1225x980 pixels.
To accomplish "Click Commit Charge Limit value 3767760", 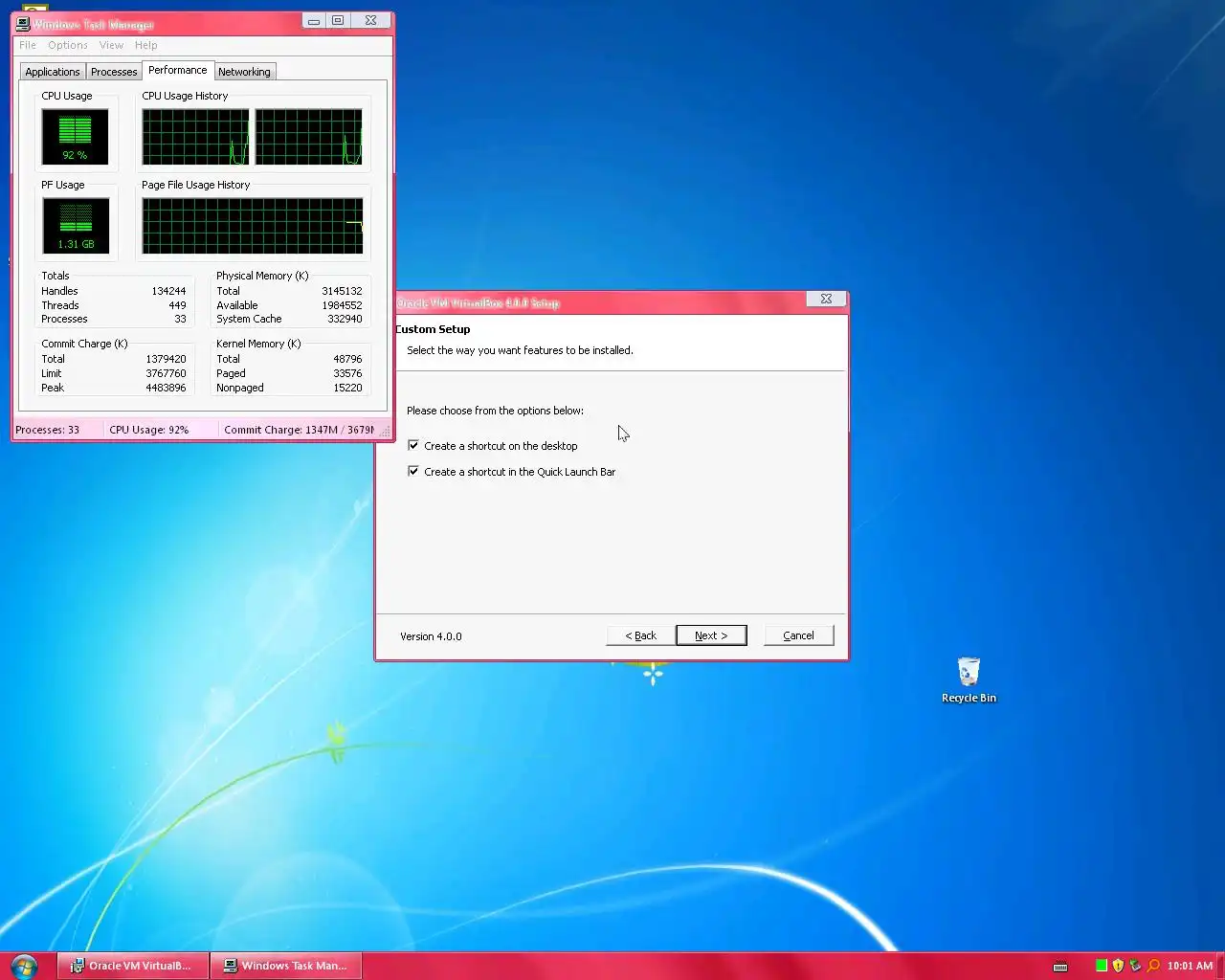I will (x=166, y=373).
